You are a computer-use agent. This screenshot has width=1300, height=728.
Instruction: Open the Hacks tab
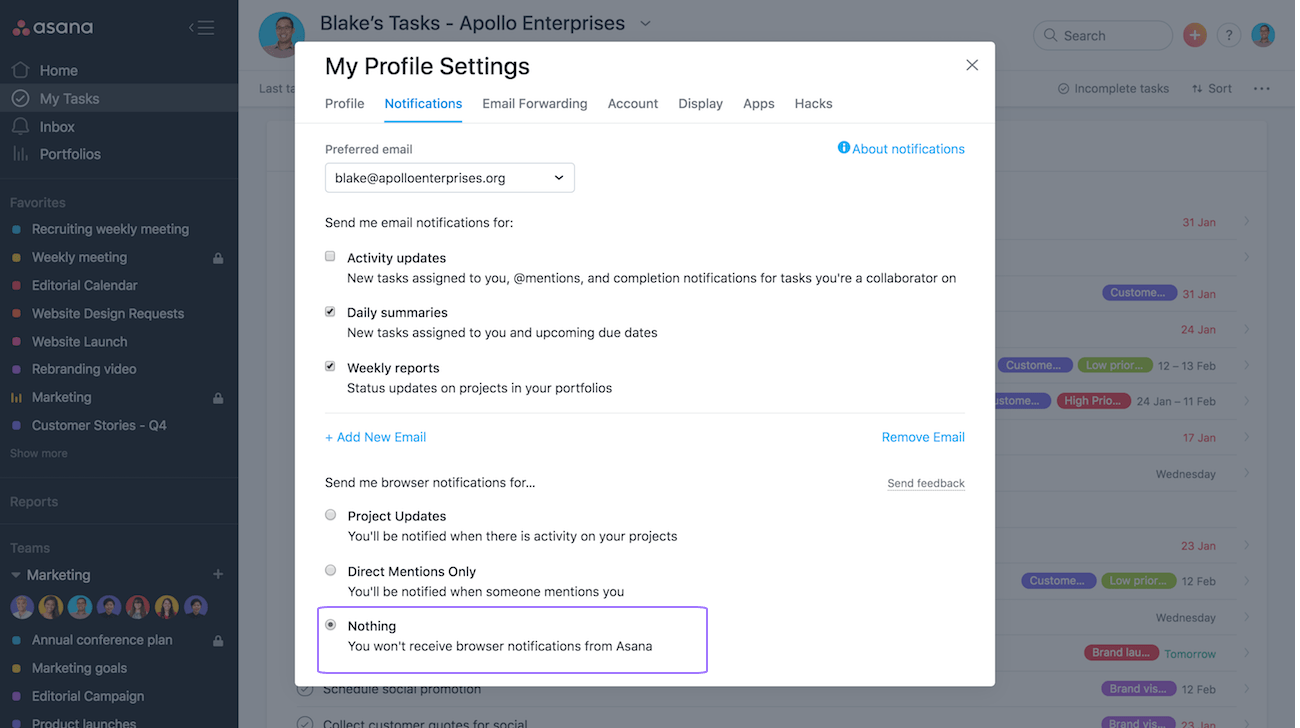pos(814,103)
